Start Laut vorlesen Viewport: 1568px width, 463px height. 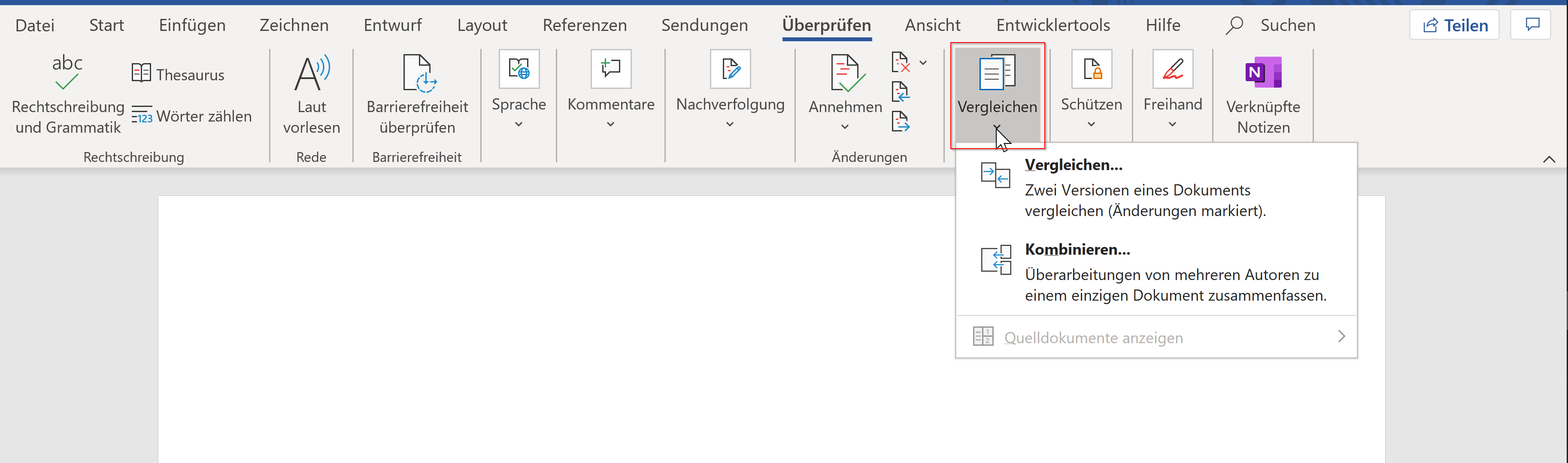[312, 91]
